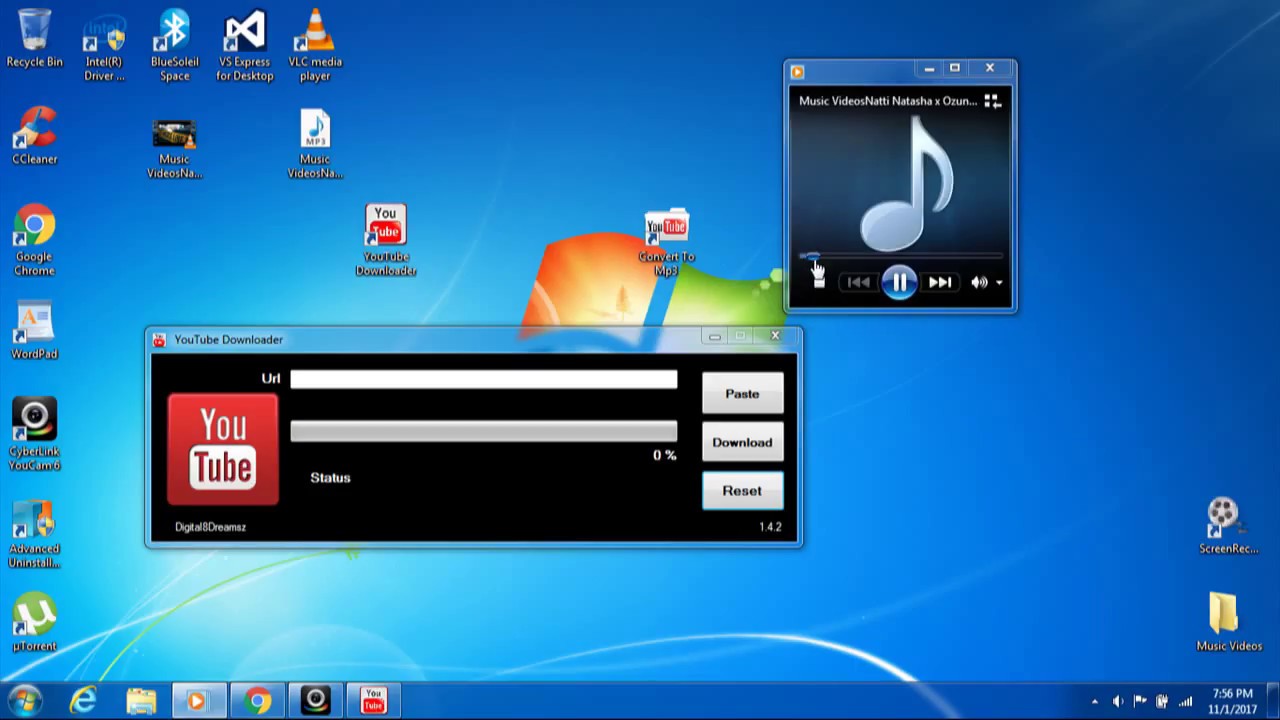Image resolution: width=1280 pixels, height=720 pixels.
Task: Click the Status label
Action: [330, 478]
